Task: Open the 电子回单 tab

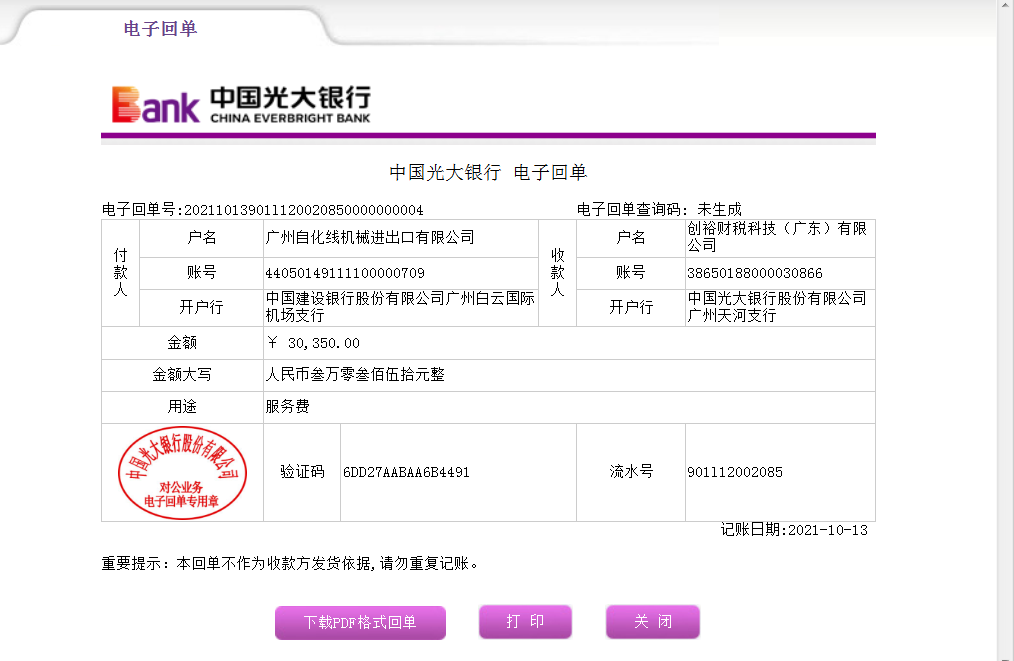Action: [x=160, y=28]
